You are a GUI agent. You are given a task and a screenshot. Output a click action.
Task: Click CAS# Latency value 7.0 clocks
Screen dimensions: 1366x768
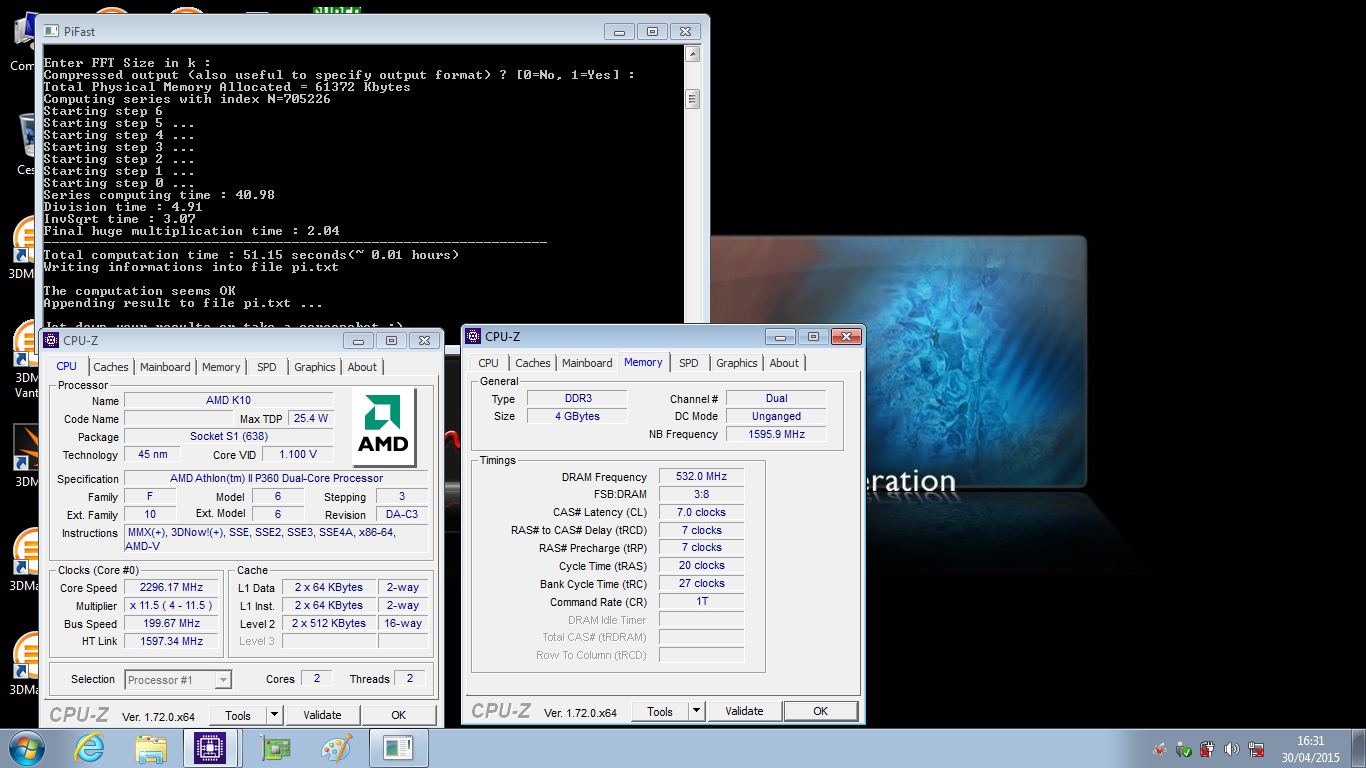(701, 512)
